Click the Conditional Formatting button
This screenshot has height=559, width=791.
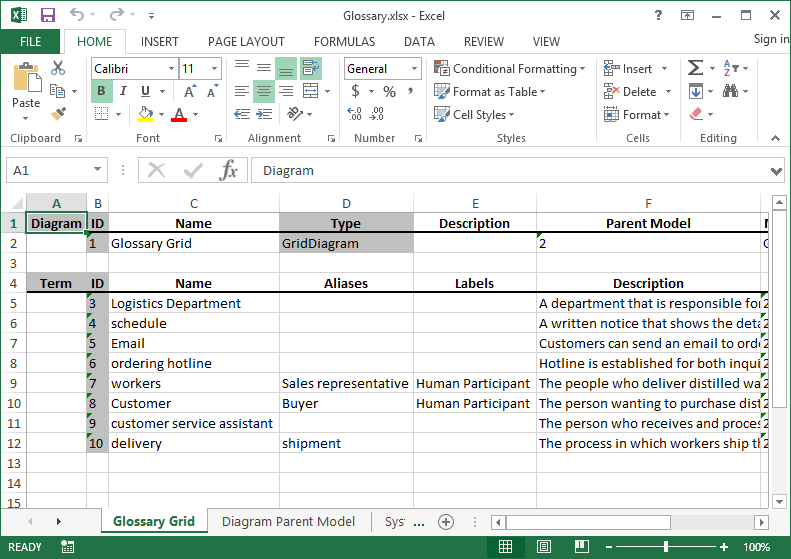pyautogui.click(x=510, y=69)
